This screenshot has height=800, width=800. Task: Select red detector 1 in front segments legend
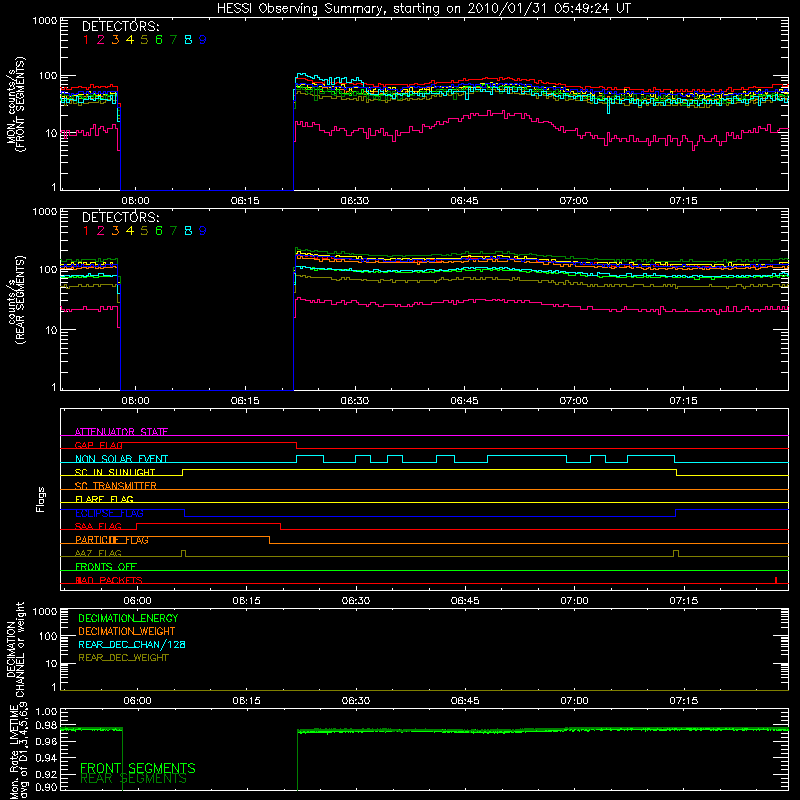point(86,40)
